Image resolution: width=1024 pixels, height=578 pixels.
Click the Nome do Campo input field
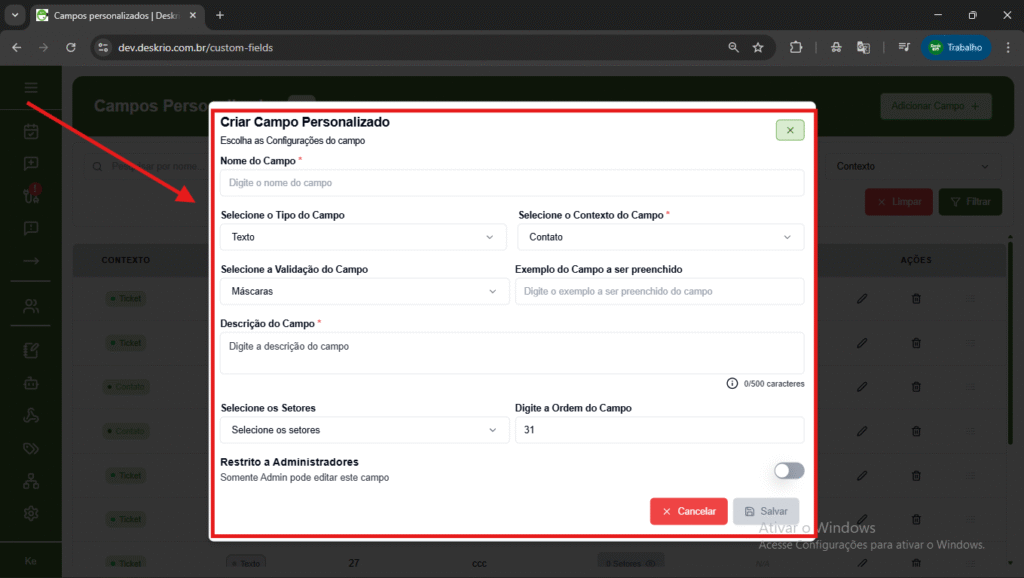coord(511,183)
